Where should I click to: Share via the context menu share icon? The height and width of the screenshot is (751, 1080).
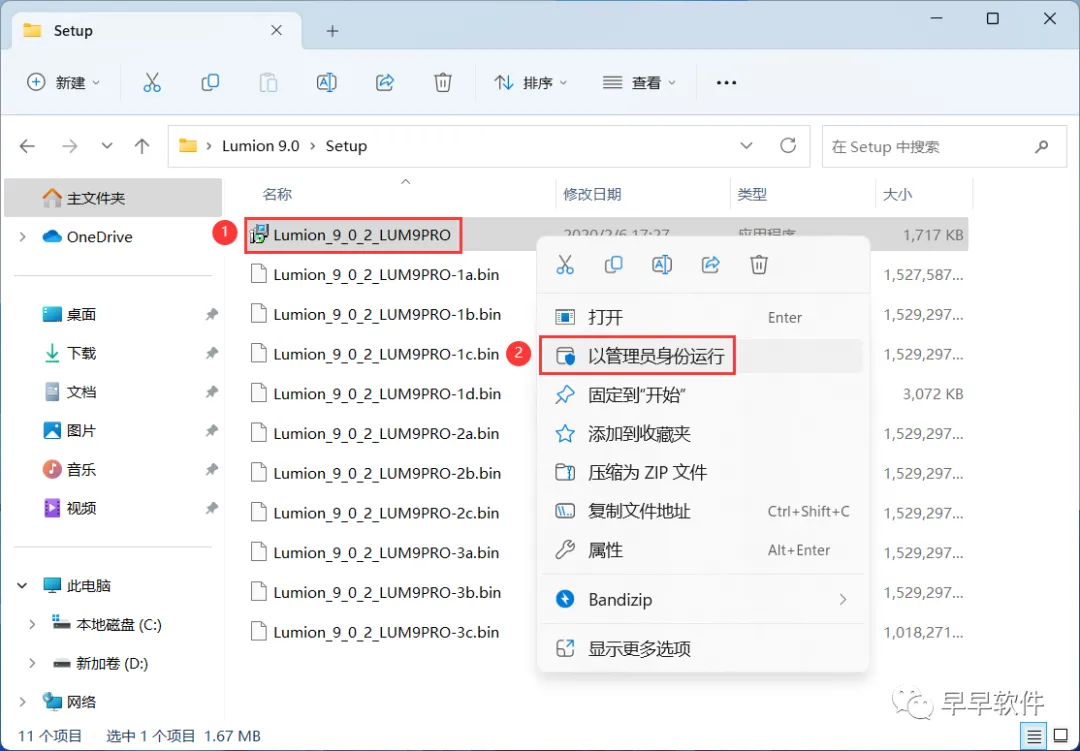pyautogui.click(x=710, y=265)
